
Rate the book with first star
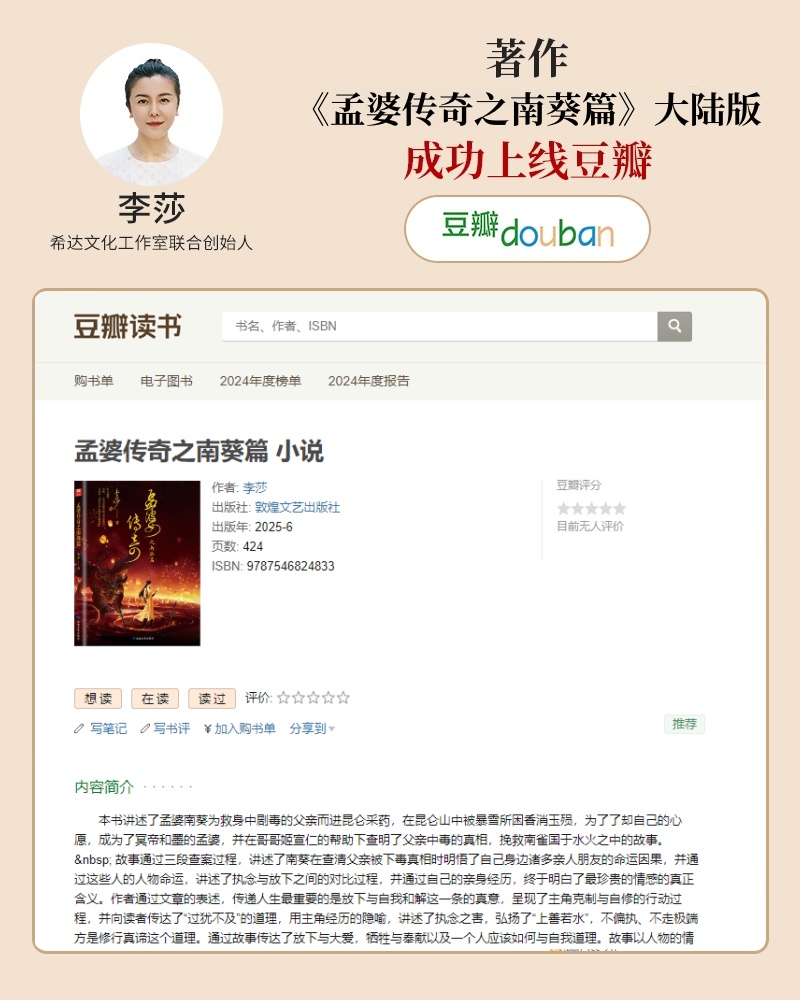click(283, 698)
